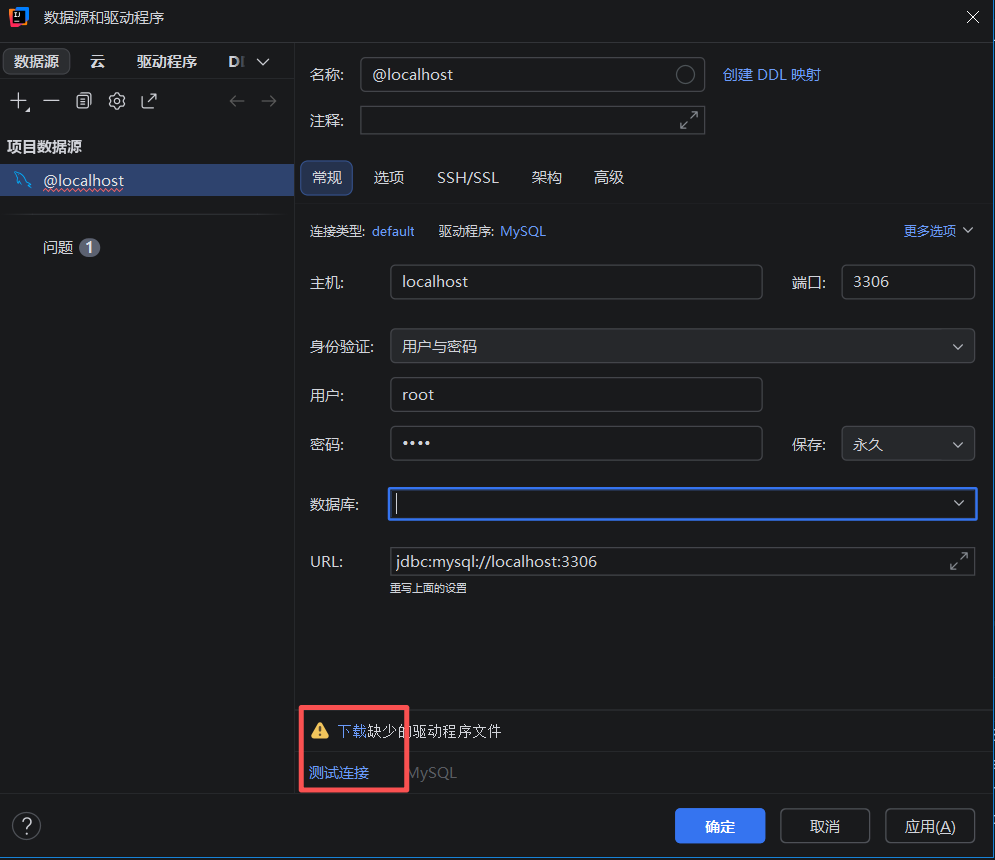995x860 pixels.
Task: Go forward with right arrow icon
Action: pyautogui.click(x=269, y=101)
